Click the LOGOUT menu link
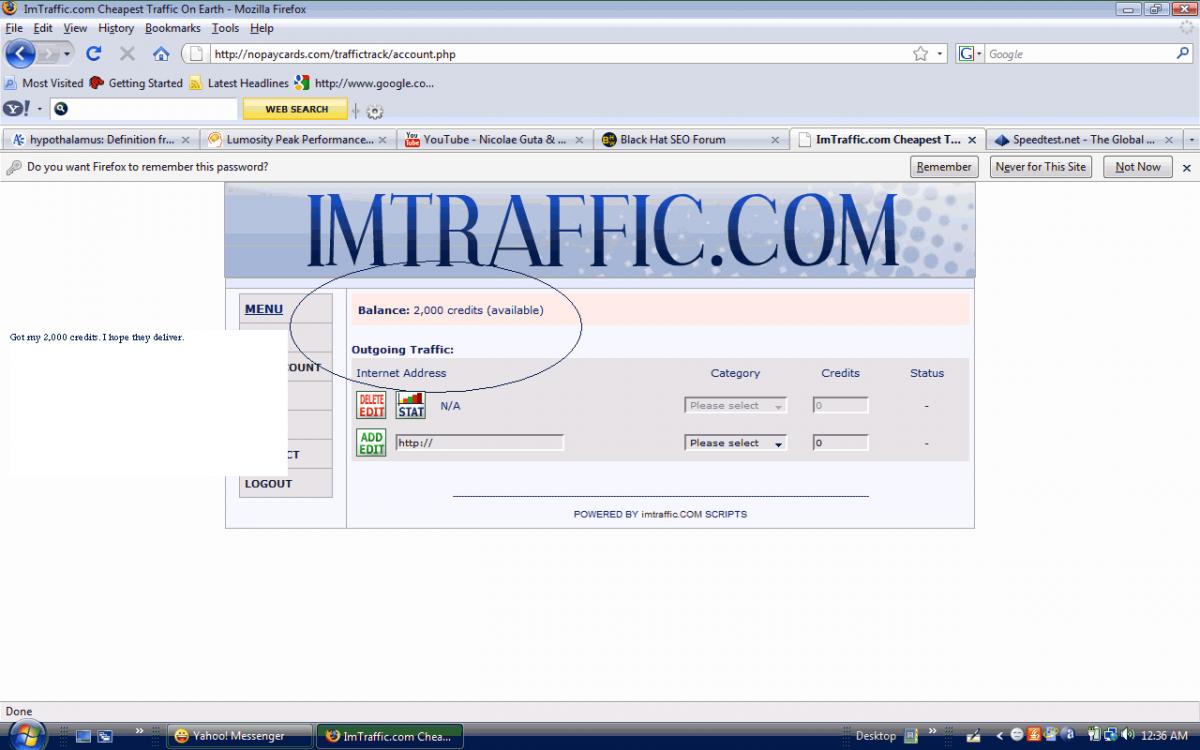The width and height of the screenshot is (1200, 750). tap(268, 484)
